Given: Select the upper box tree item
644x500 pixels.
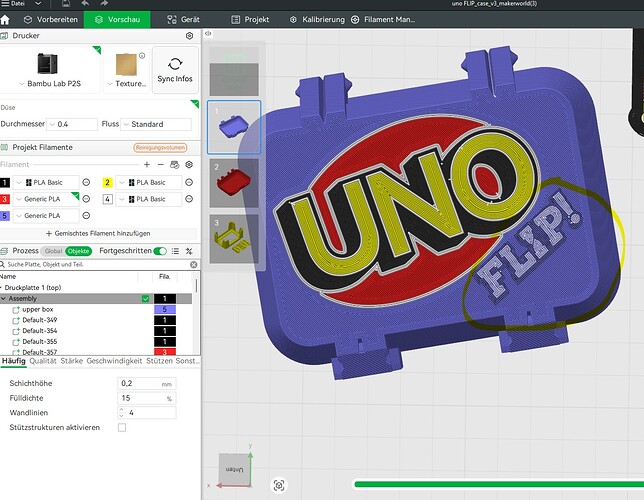Looking at the screenshot, I should click(x=38, y=309).
